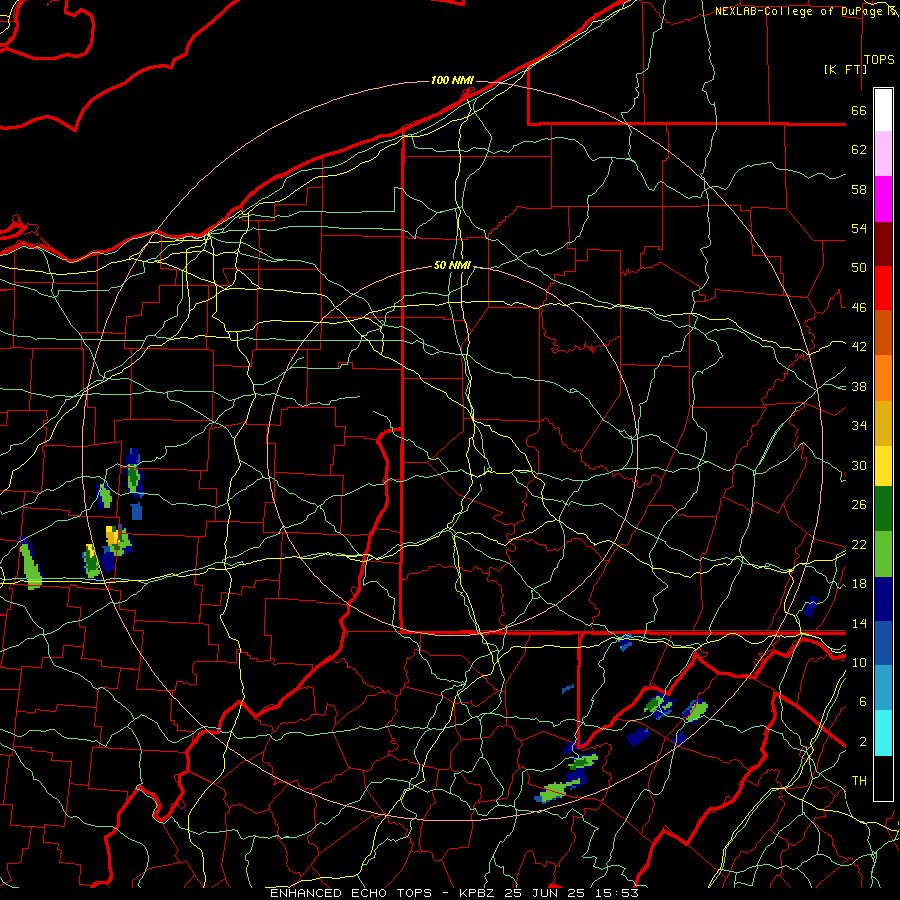Viewport: 900px width, 900px height.
Task: Click the '26' legend value
Action: click(859, 505)
